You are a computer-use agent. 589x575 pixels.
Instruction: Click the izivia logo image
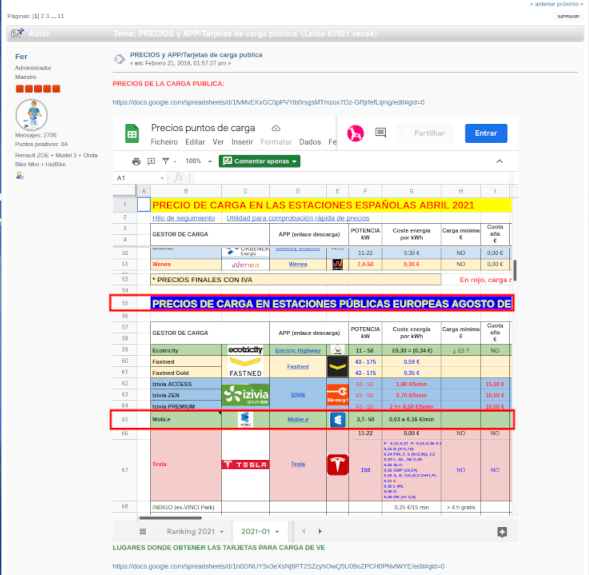click(x=246, y=394)
